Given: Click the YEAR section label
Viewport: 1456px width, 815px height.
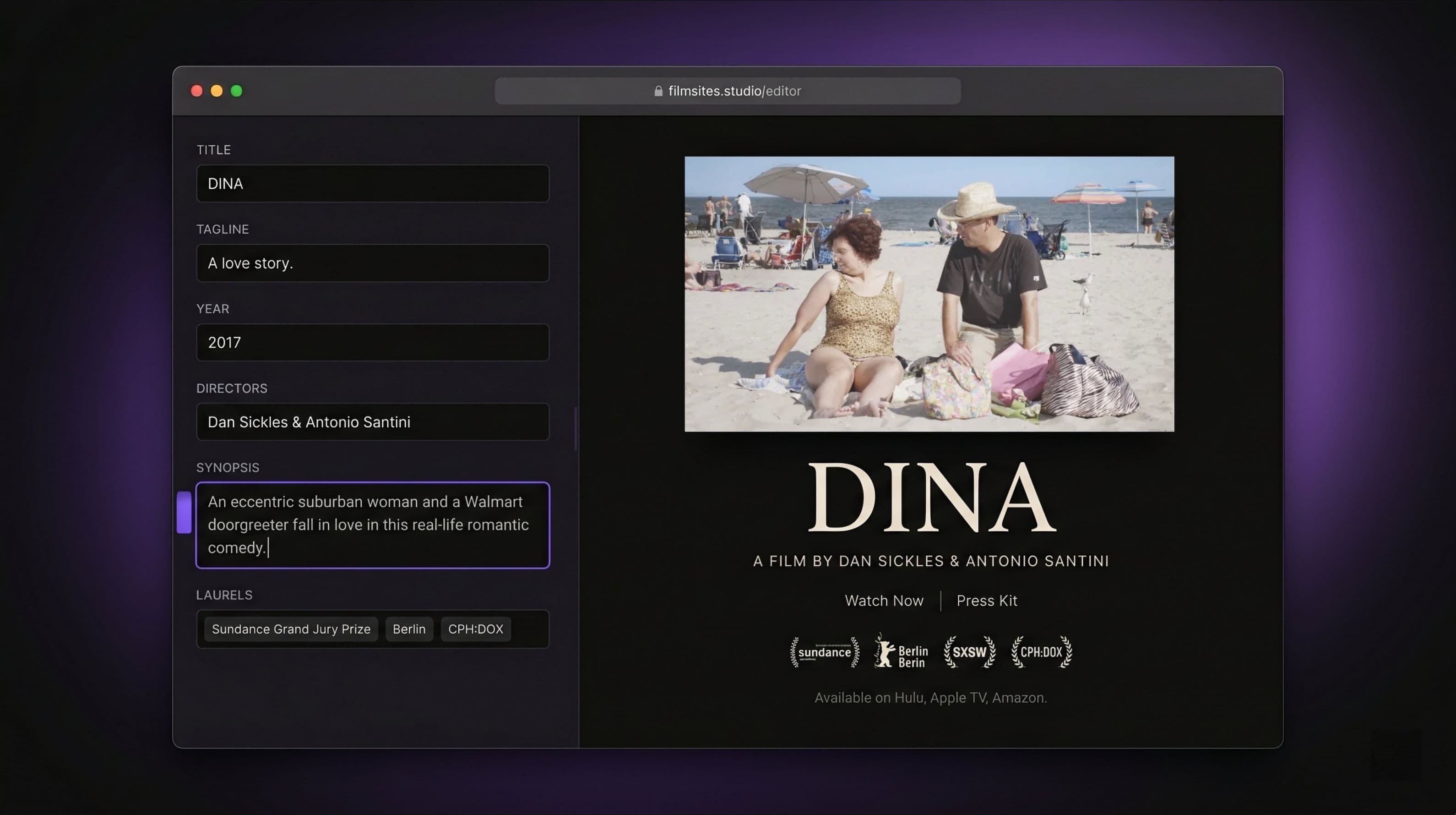Looking at the screenshot, I should [212, 309].
